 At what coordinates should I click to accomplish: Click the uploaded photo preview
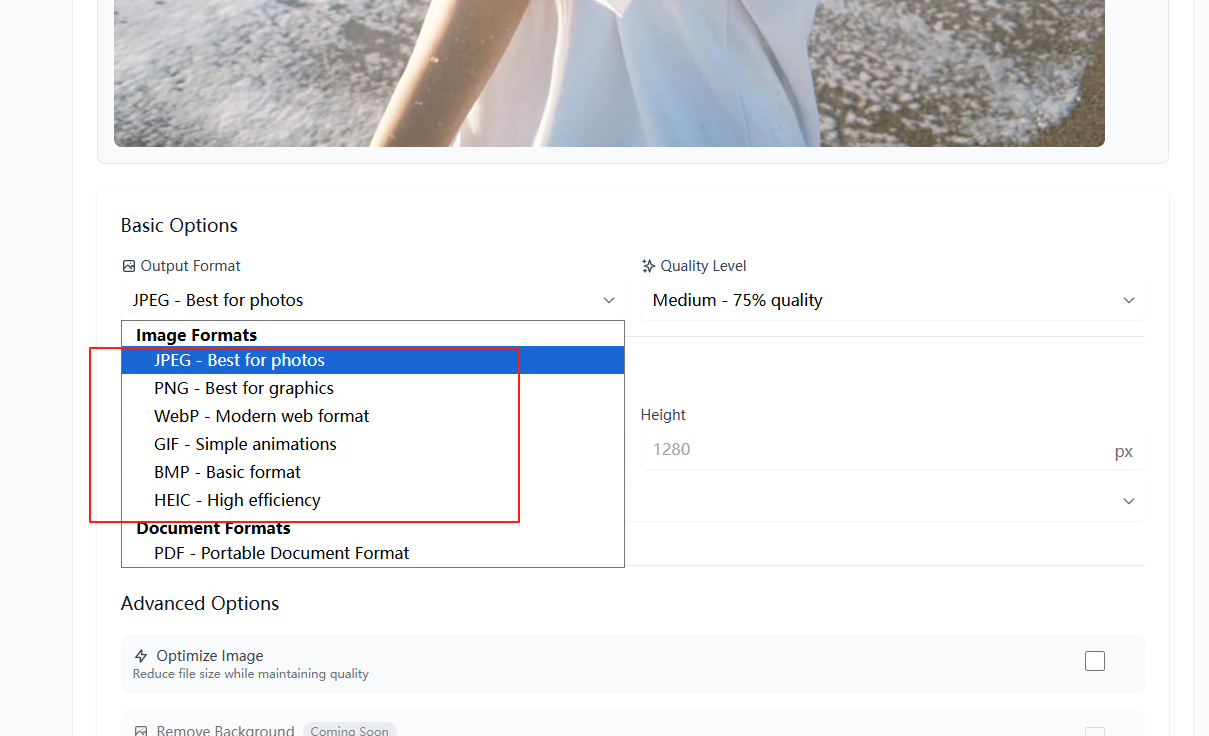point(609,73)
